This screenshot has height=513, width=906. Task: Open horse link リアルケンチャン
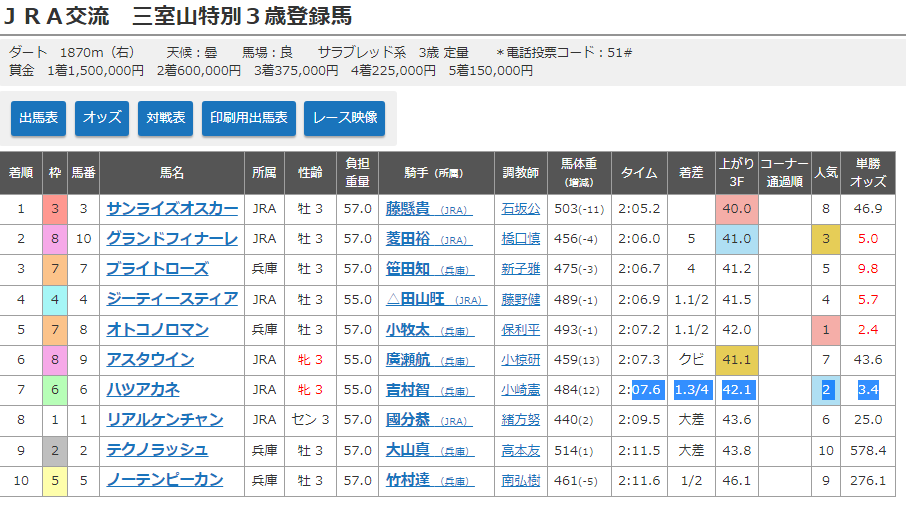coord(165,420)
